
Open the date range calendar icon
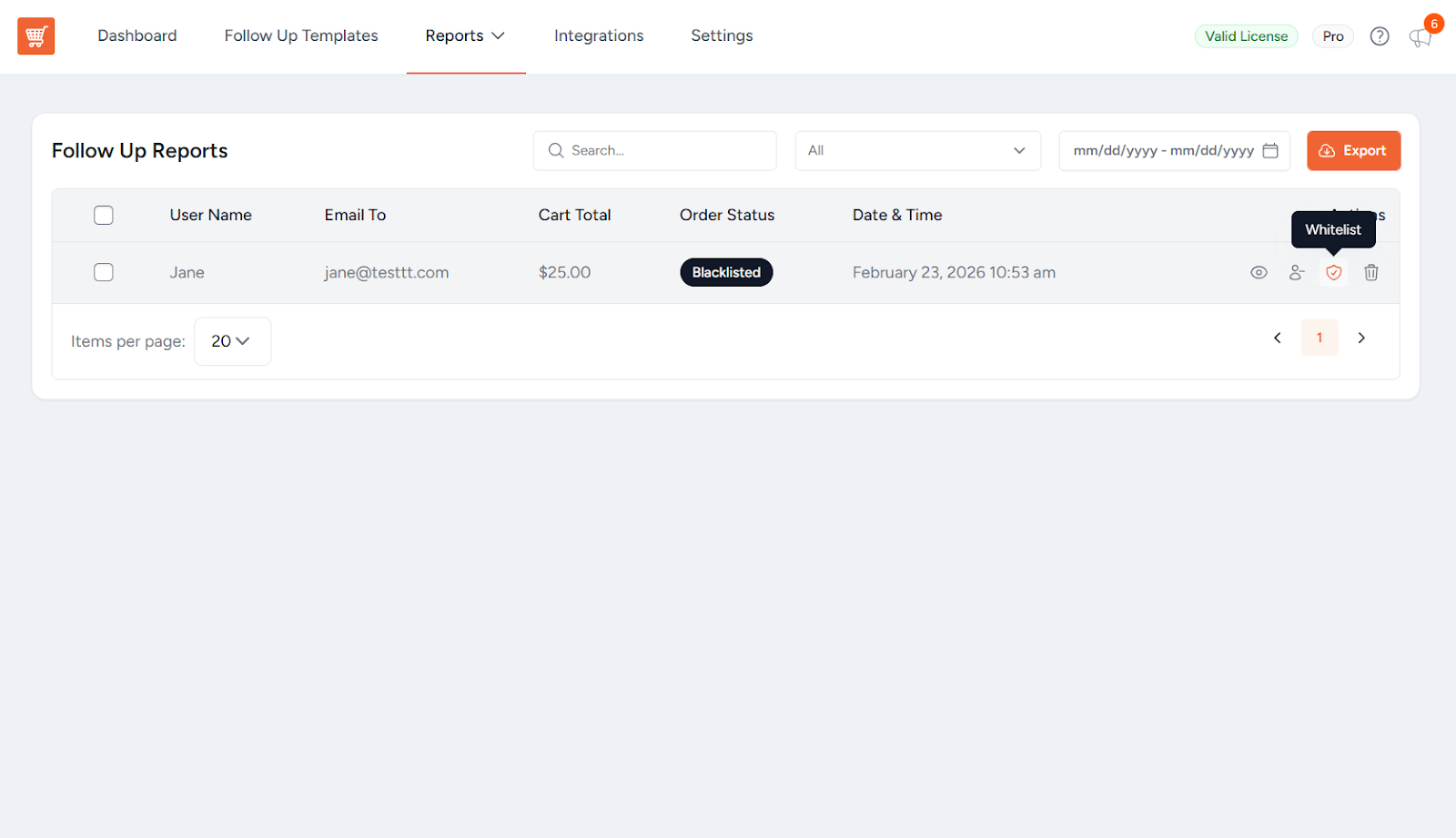coord(1270,151)
